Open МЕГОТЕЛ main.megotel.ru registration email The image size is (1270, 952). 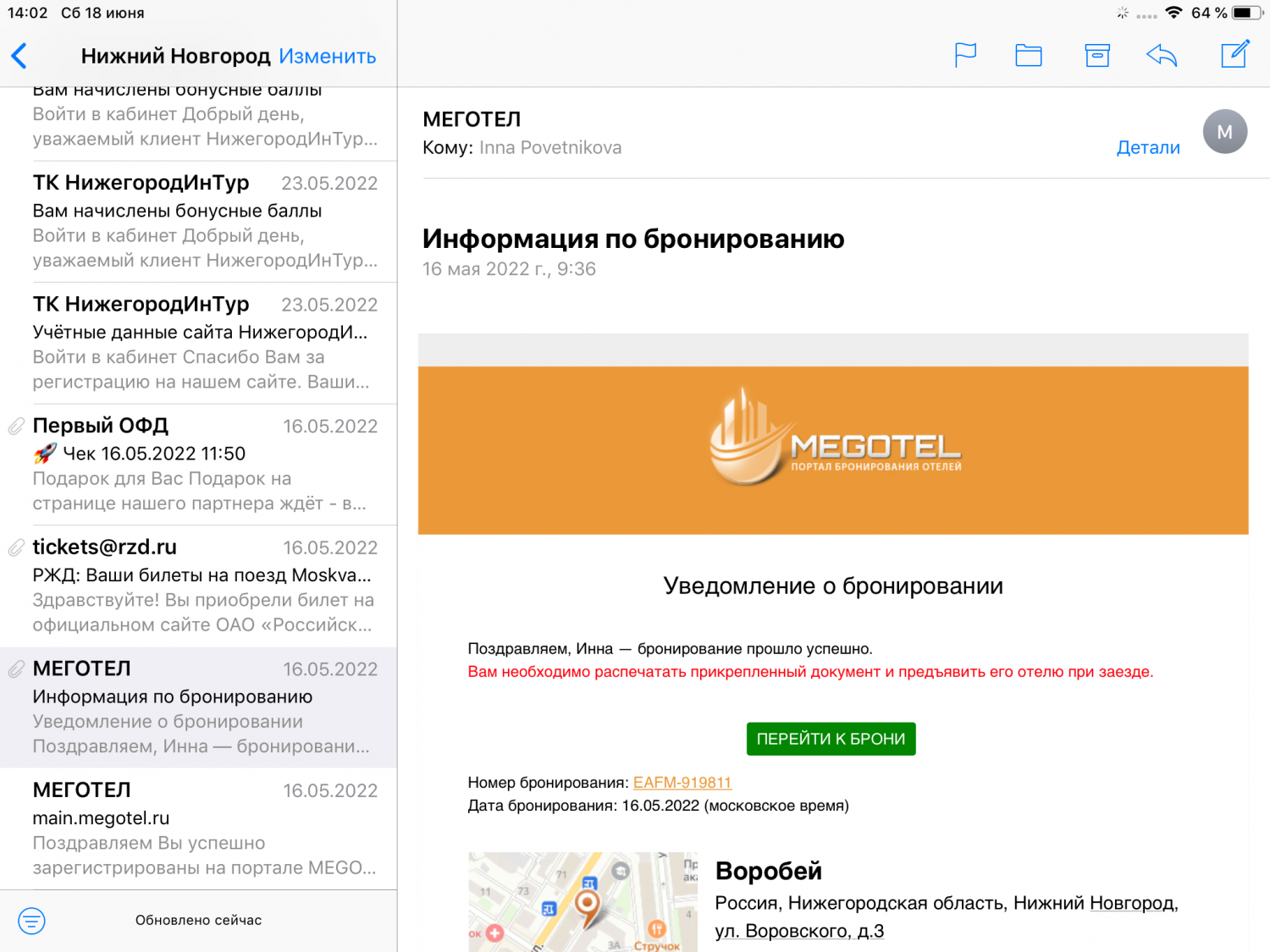(199, 828)
